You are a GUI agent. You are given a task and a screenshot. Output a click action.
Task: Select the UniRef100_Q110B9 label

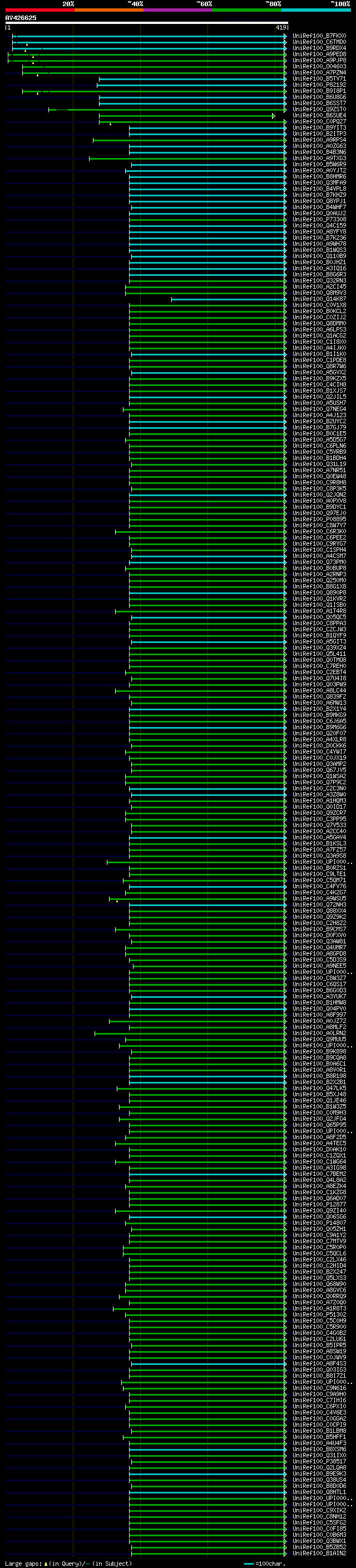319,256
